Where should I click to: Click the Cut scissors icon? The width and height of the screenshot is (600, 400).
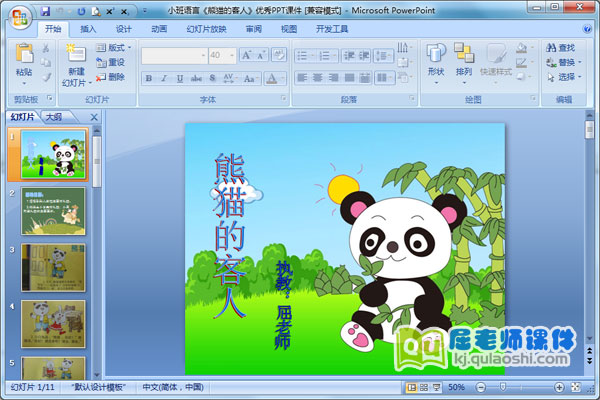[x=46, y=48]
